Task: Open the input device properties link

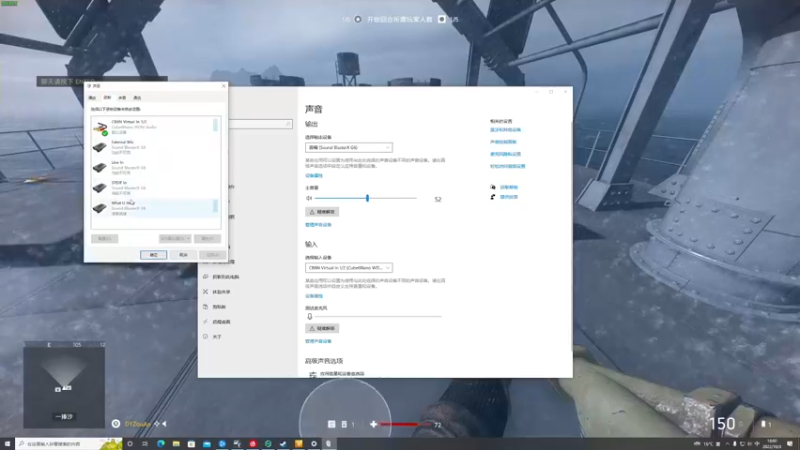Action: point(314,296)
